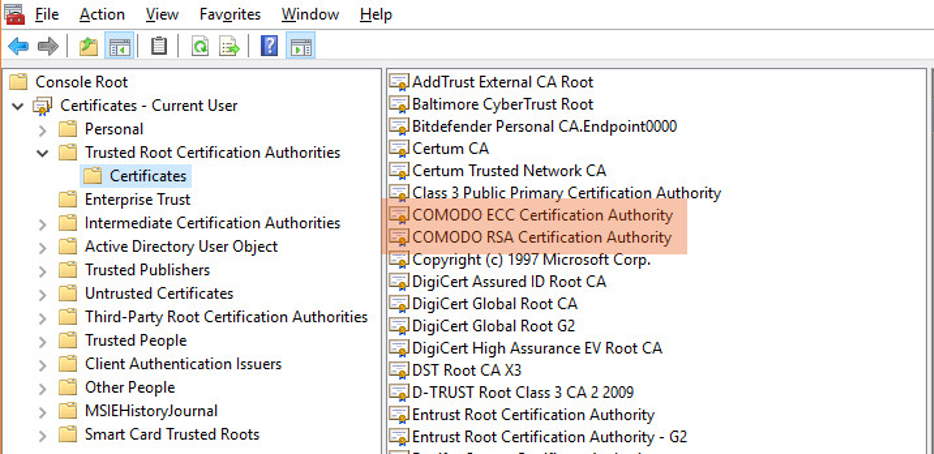
Task: Expand Third-Party Root Certification Authorities arrow
Action: 42,318
